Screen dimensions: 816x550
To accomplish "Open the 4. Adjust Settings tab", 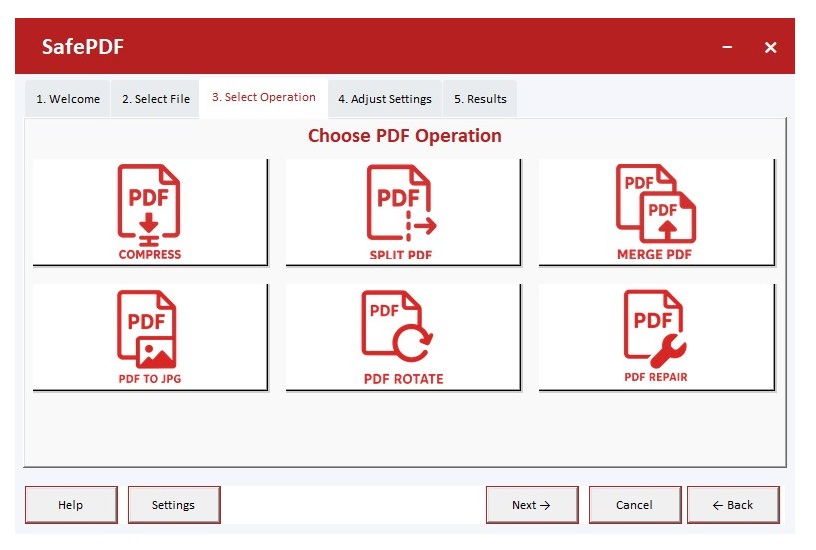I will (385, 99).
